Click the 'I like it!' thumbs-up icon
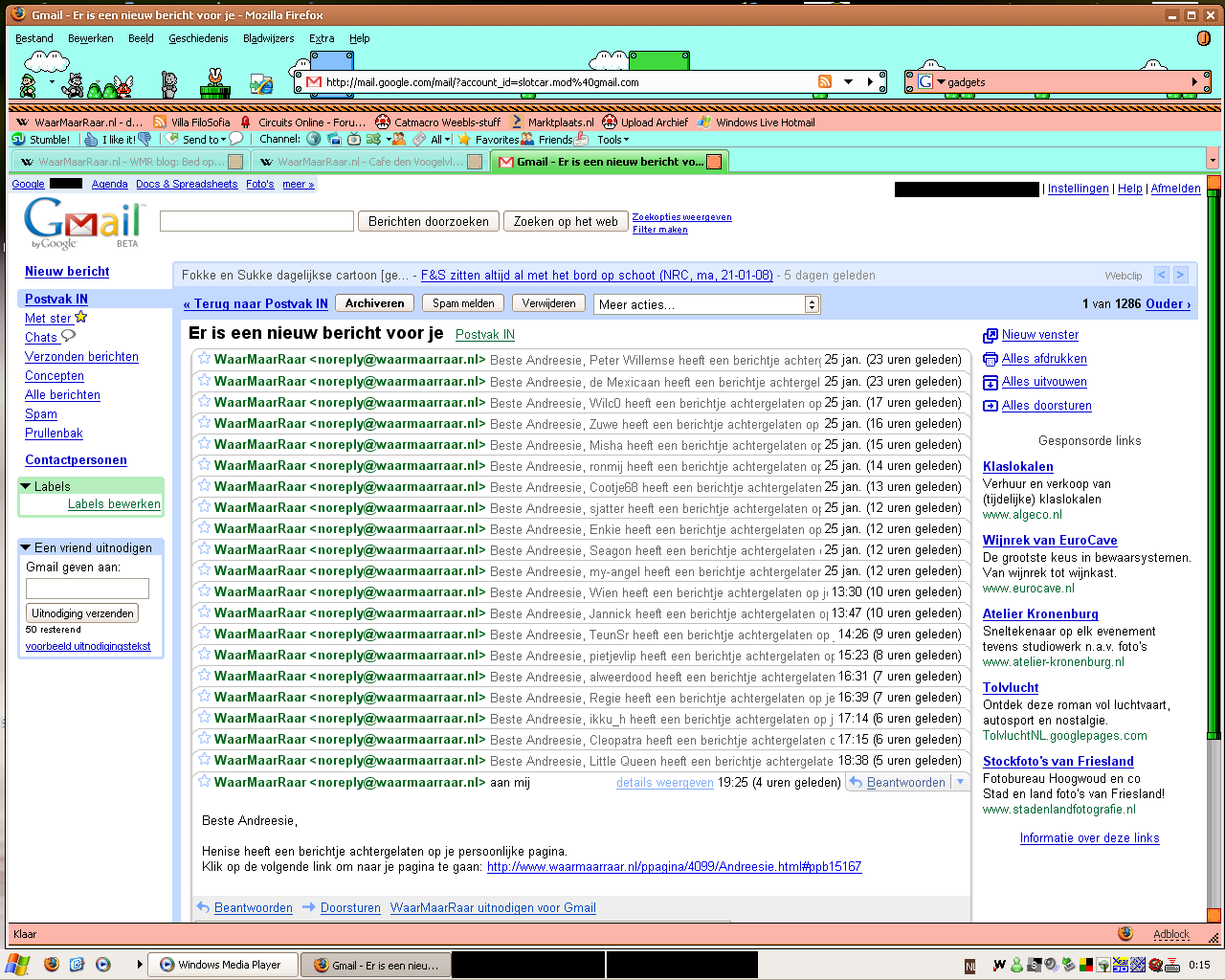The image size is (1225, 980). (x=91, y=140)
